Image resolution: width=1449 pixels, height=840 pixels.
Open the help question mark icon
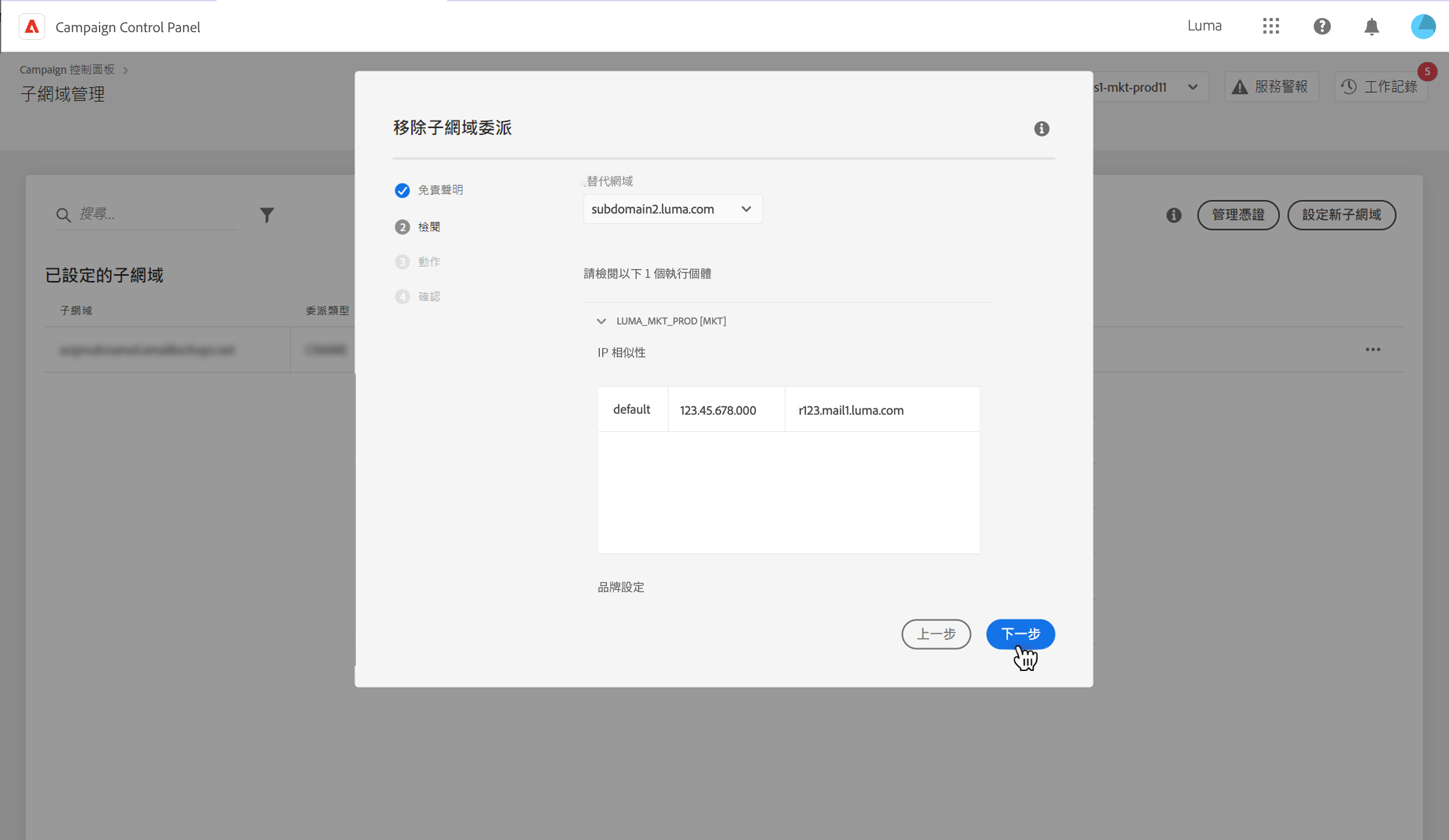1321,26
